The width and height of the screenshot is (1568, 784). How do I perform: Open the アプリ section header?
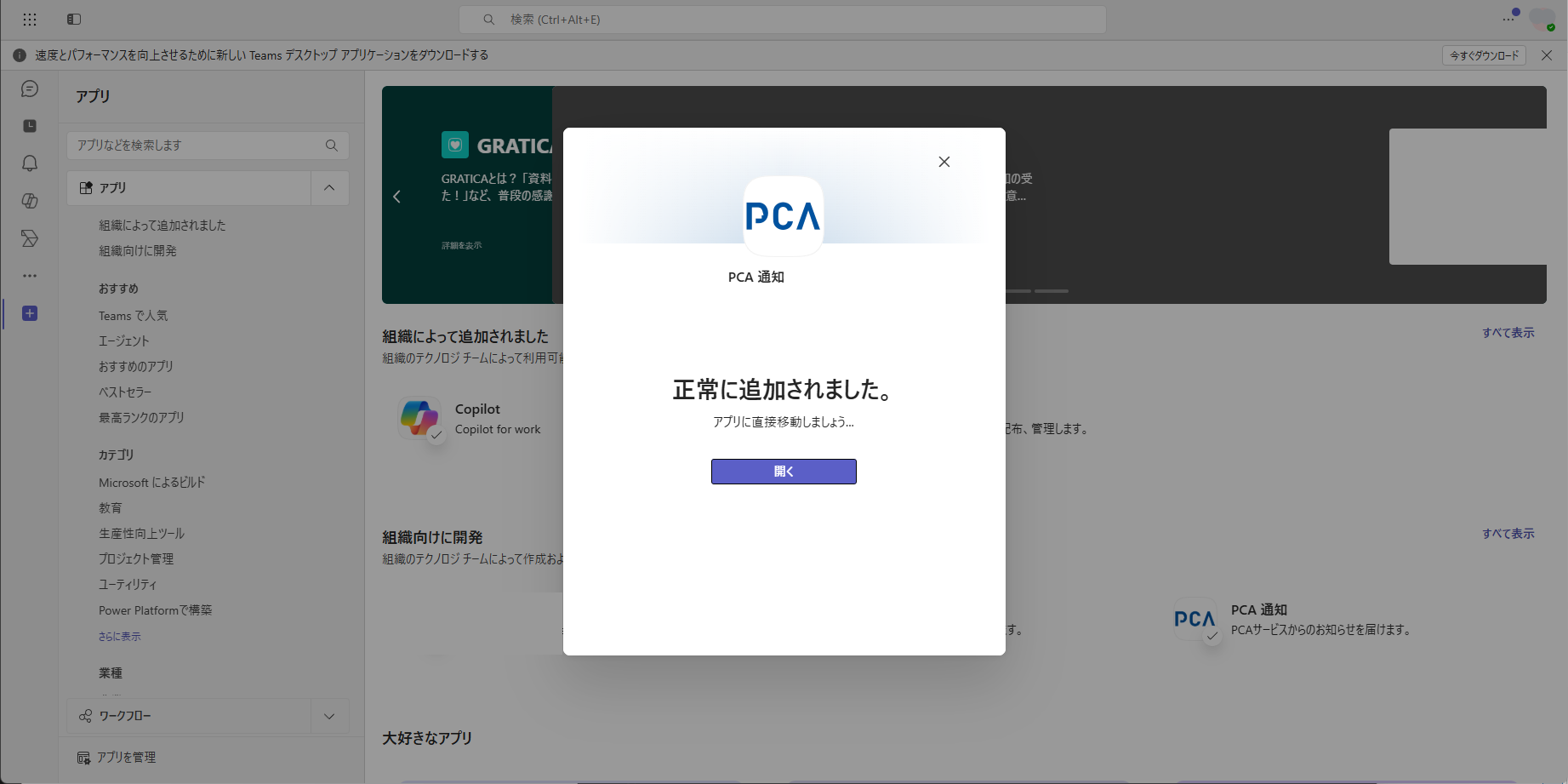pyautogui.click(x=189, y=188)
